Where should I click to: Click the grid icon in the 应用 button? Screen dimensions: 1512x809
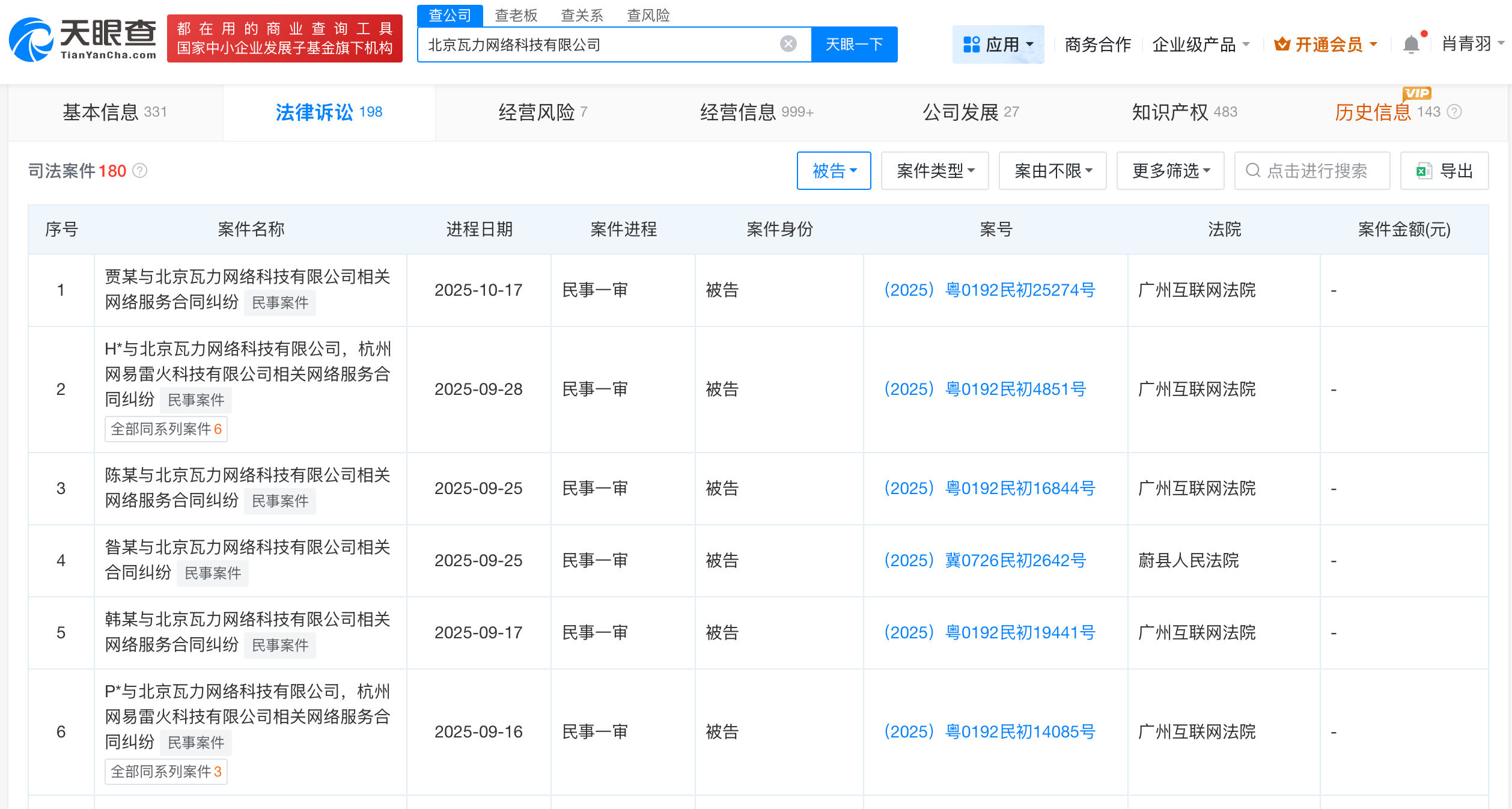click(x=971, y=43)
